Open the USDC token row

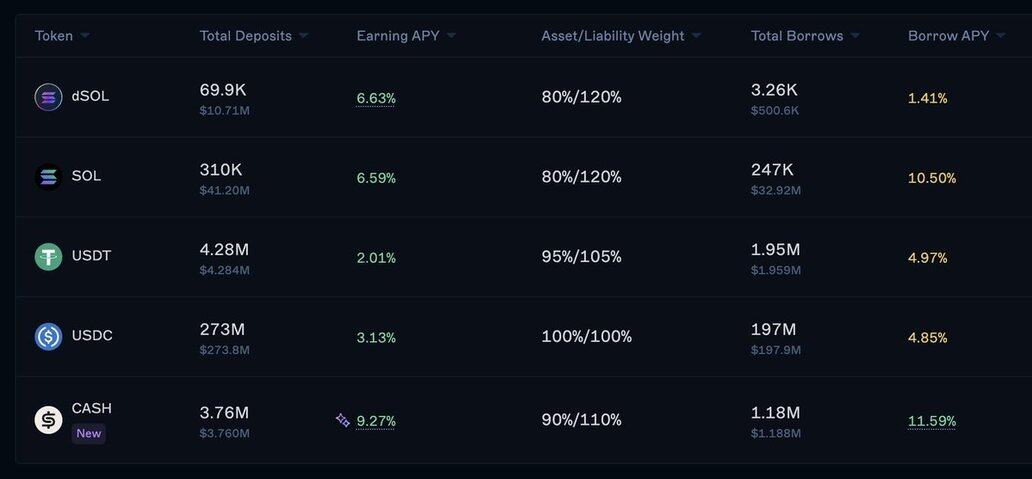coord(92,336)
